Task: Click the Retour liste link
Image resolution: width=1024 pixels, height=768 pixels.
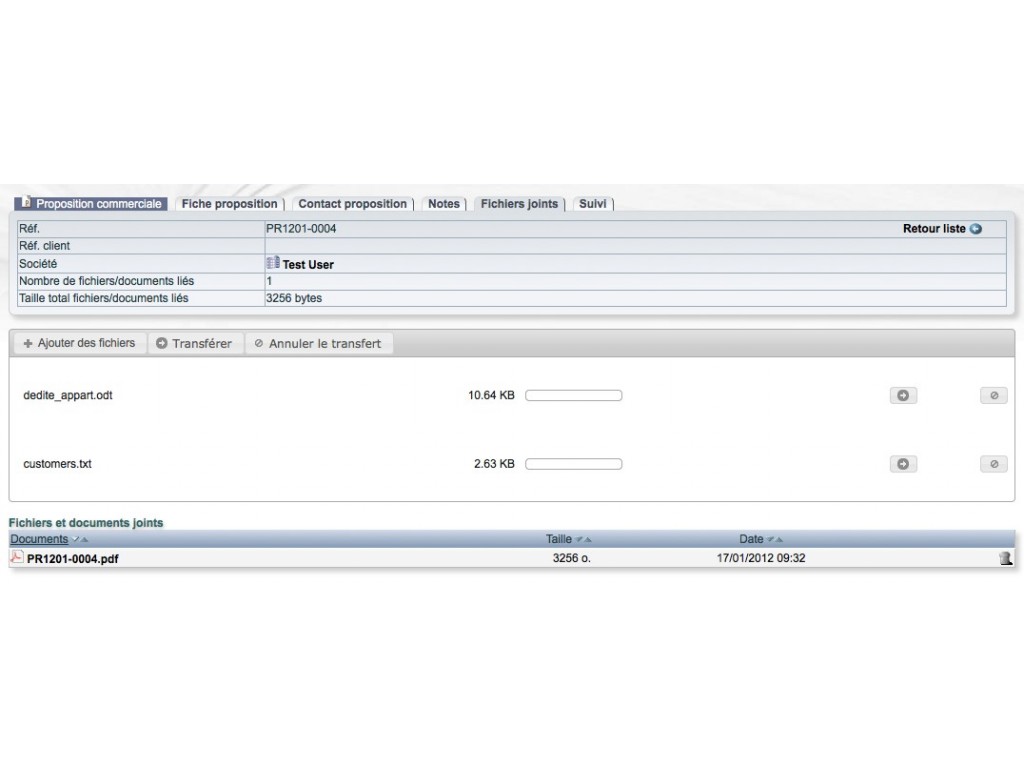Action: click(x=934, y=229)
